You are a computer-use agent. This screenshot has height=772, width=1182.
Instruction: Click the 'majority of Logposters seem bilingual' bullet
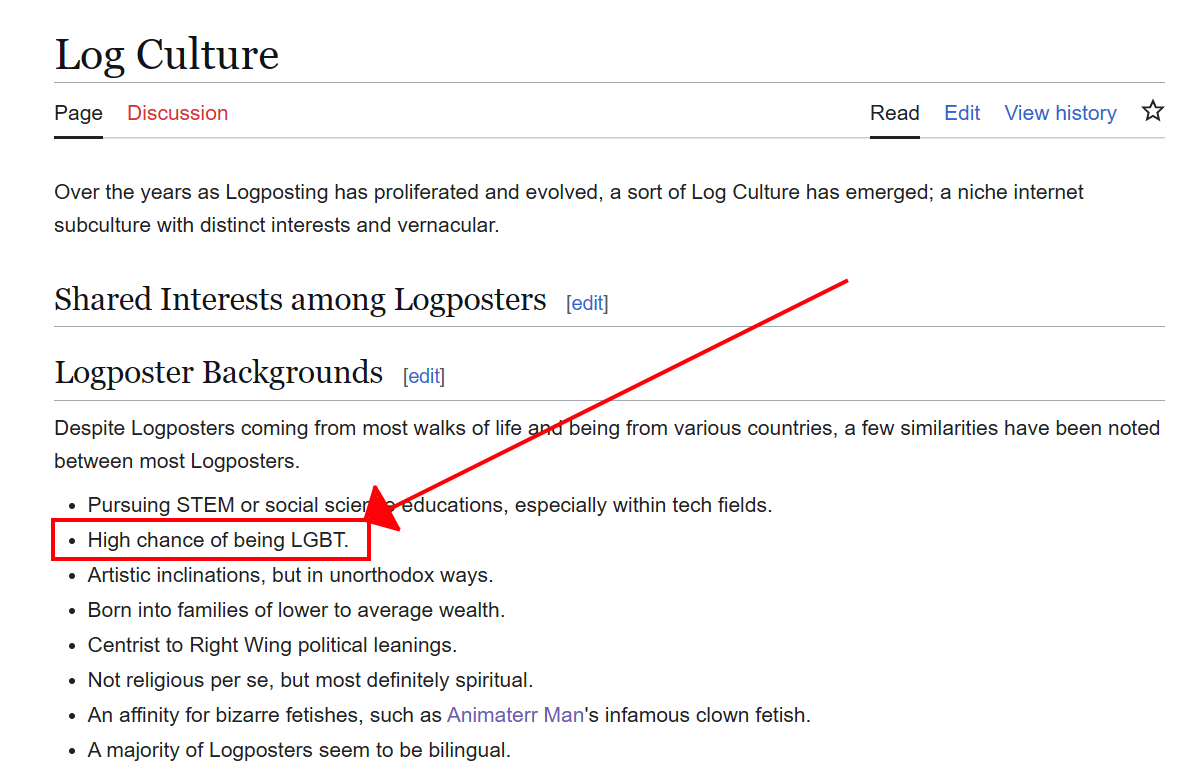pyautogui.click(x=299, y=749)
